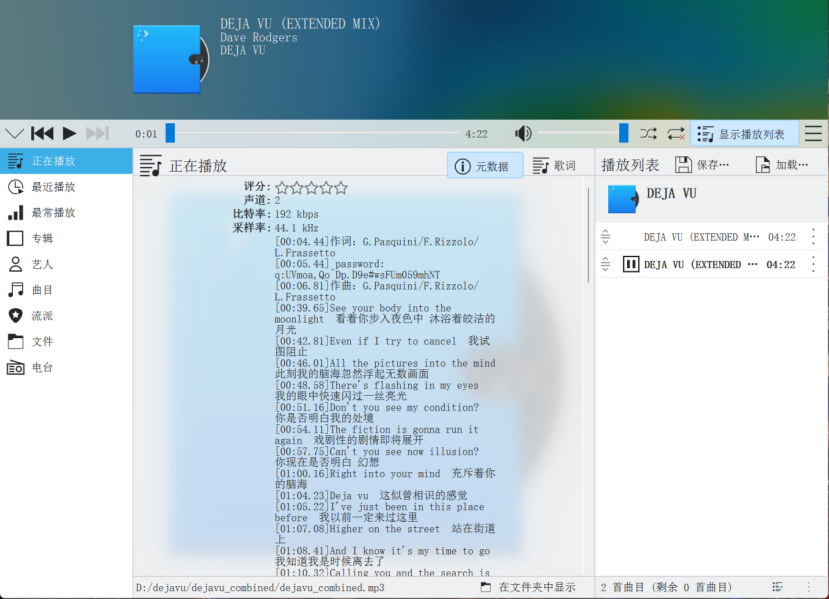The height and width of the screenshot is (599, 829).
Task: Click the volume speaker icon
Action: click(x=523, y=133)
